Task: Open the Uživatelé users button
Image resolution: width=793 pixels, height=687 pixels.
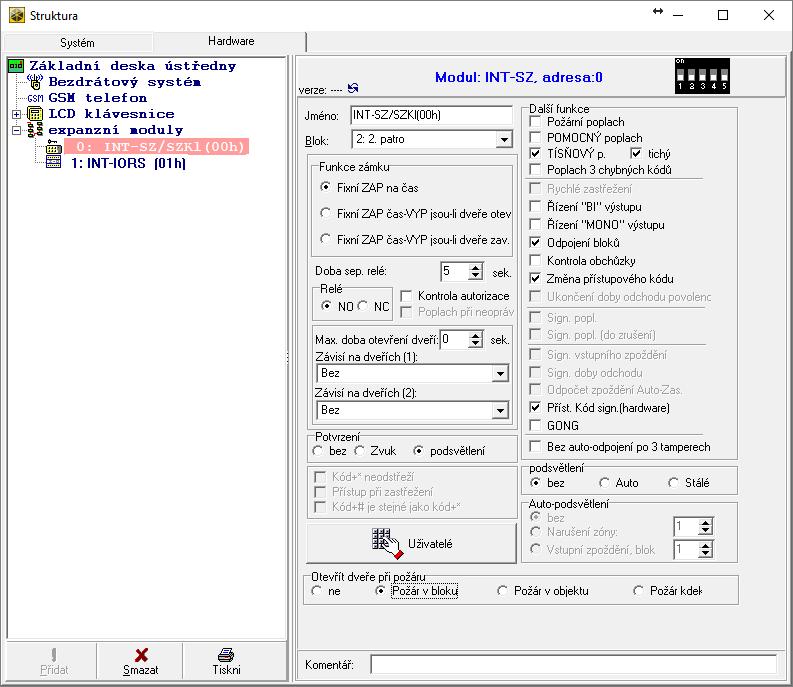Action: pyautogui.click(x=412, y=544)
